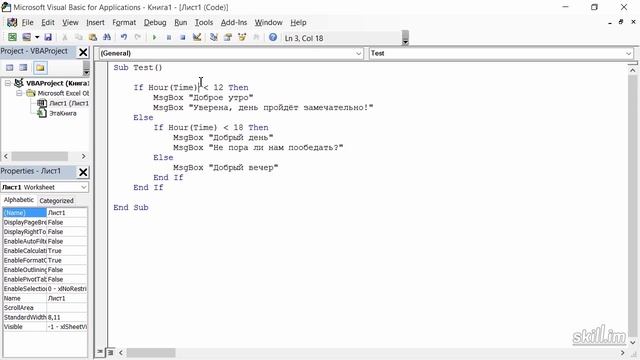Click the empty ScrollArea value field
Image resolution: width=640 pixels, height=360 pixels.
(x=67, y=308)
